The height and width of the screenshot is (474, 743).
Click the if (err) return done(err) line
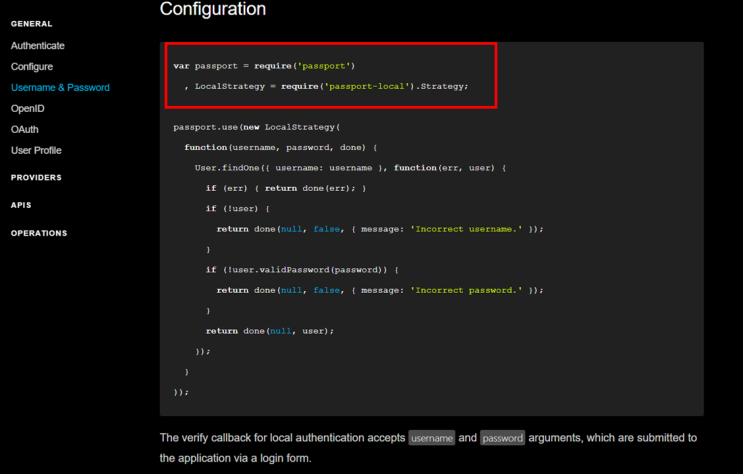pos(286,188)
